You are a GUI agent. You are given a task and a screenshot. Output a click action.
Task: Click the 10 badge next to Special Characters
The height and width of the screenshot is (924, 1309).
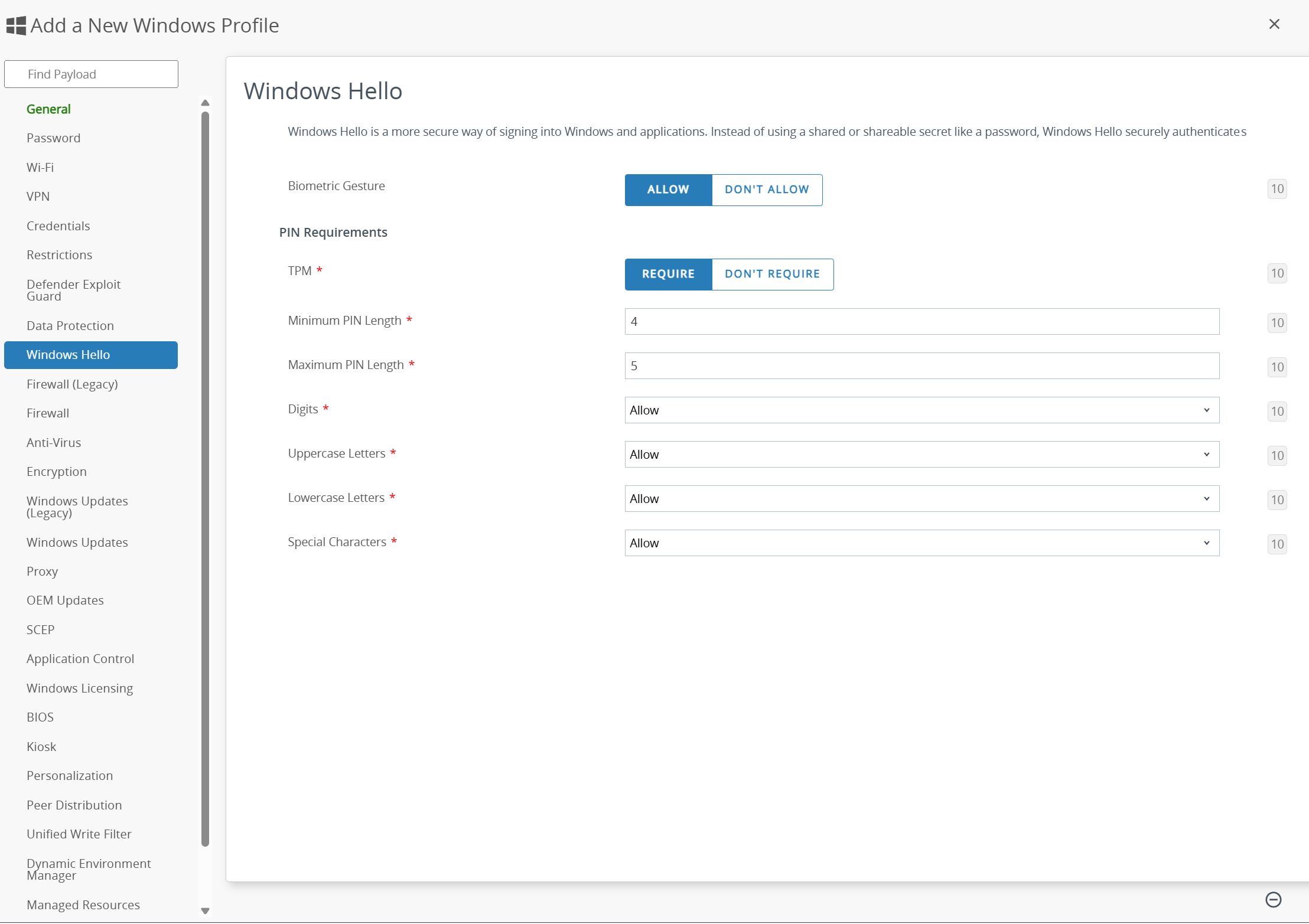coord(1277,544)
